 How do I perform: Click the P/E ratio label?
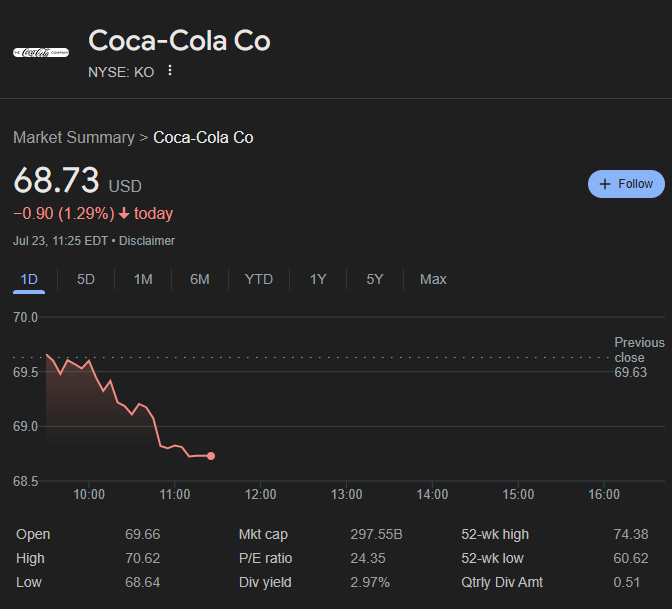pyautogui.click(x=265, y=558)
